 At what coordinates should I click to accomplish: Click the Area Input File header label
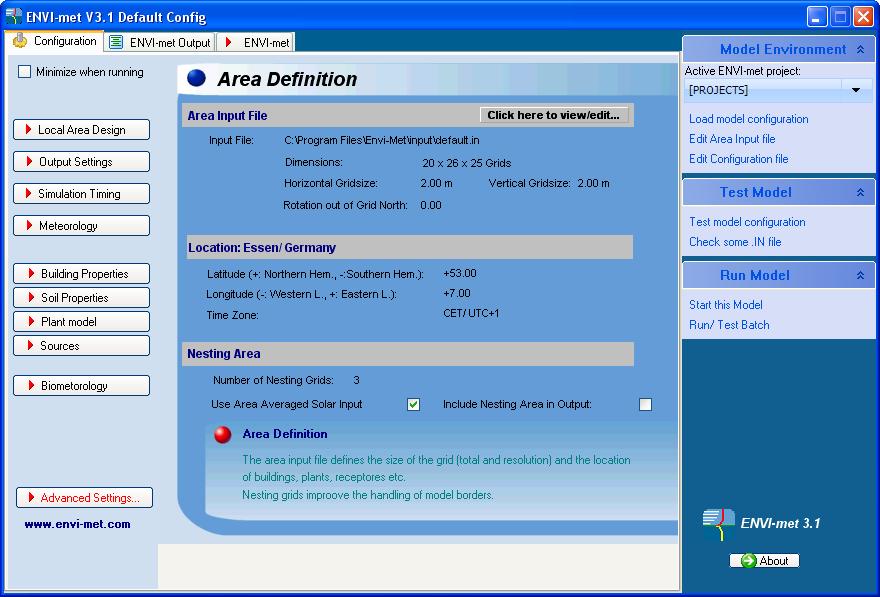pos(227,116)
